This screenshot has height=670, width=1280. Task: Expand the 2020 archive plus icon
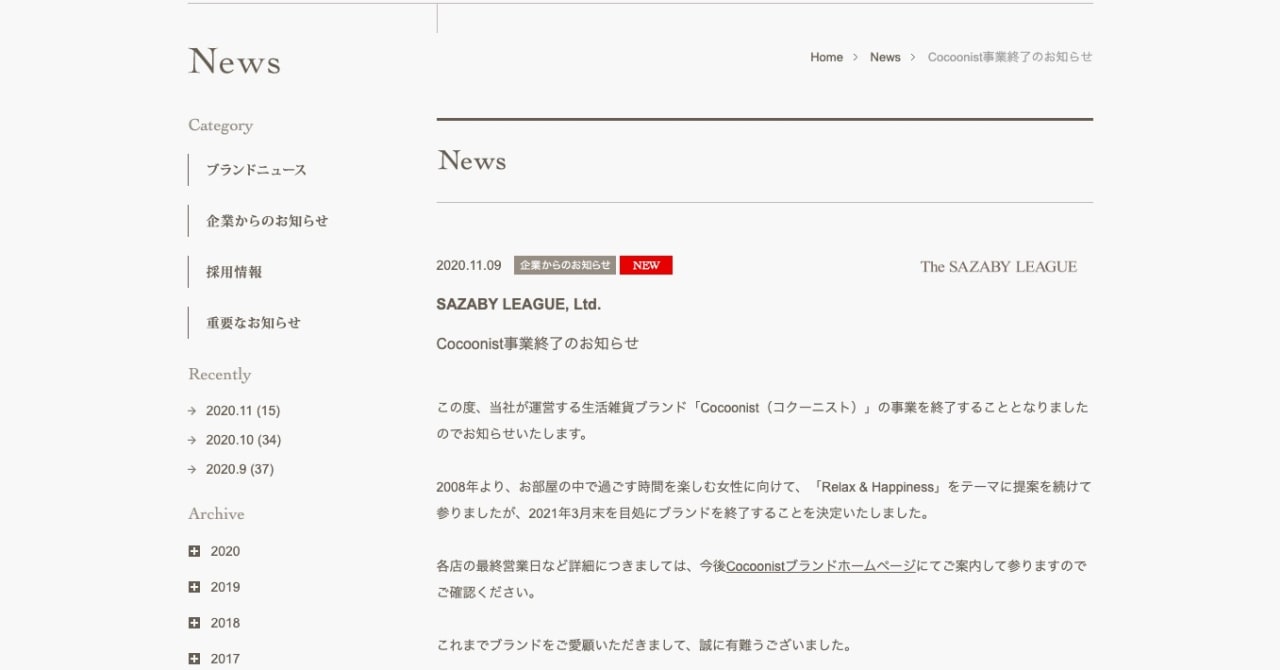click(194, 551)
